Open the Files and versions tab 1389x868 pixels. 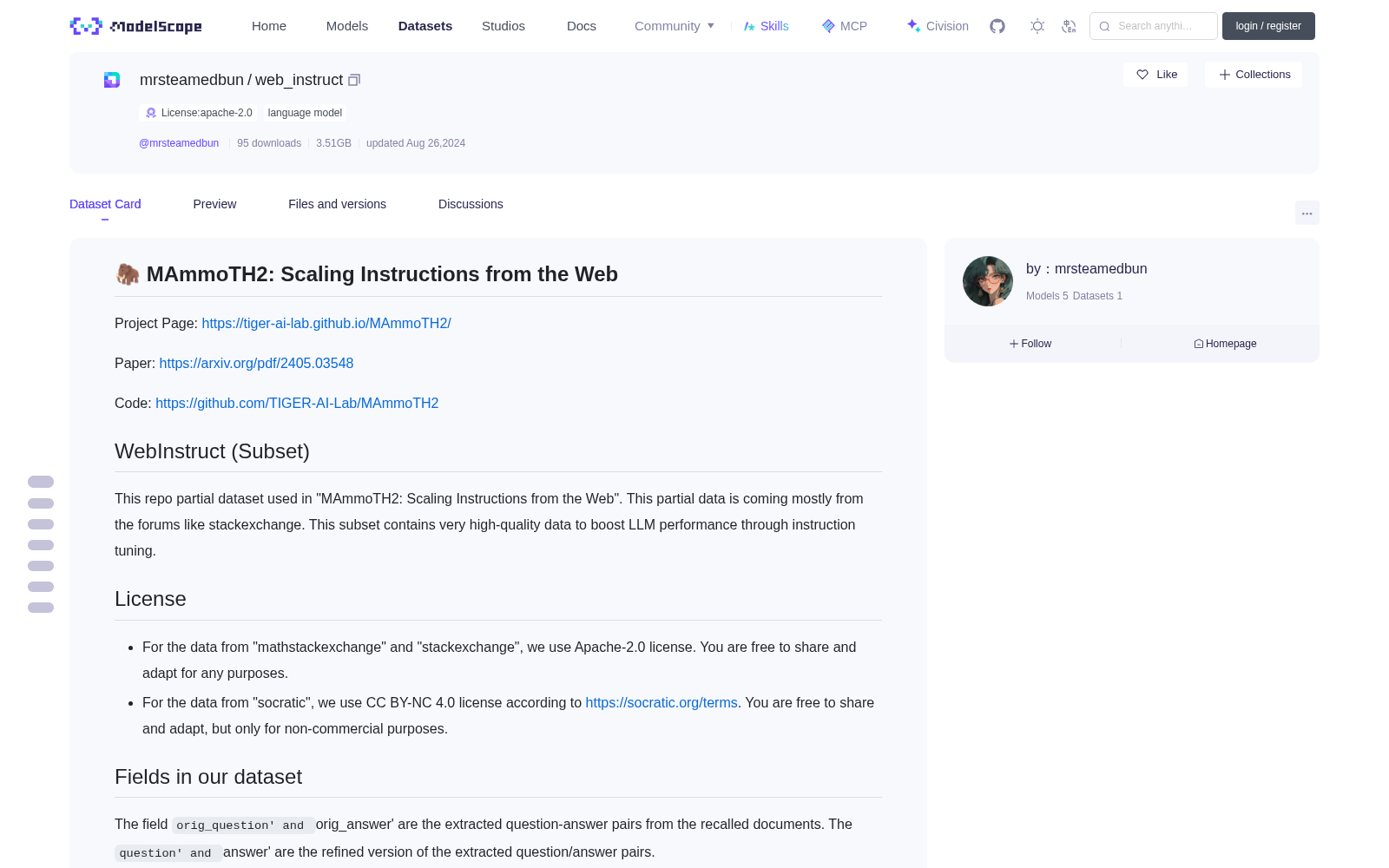[337, 204]
